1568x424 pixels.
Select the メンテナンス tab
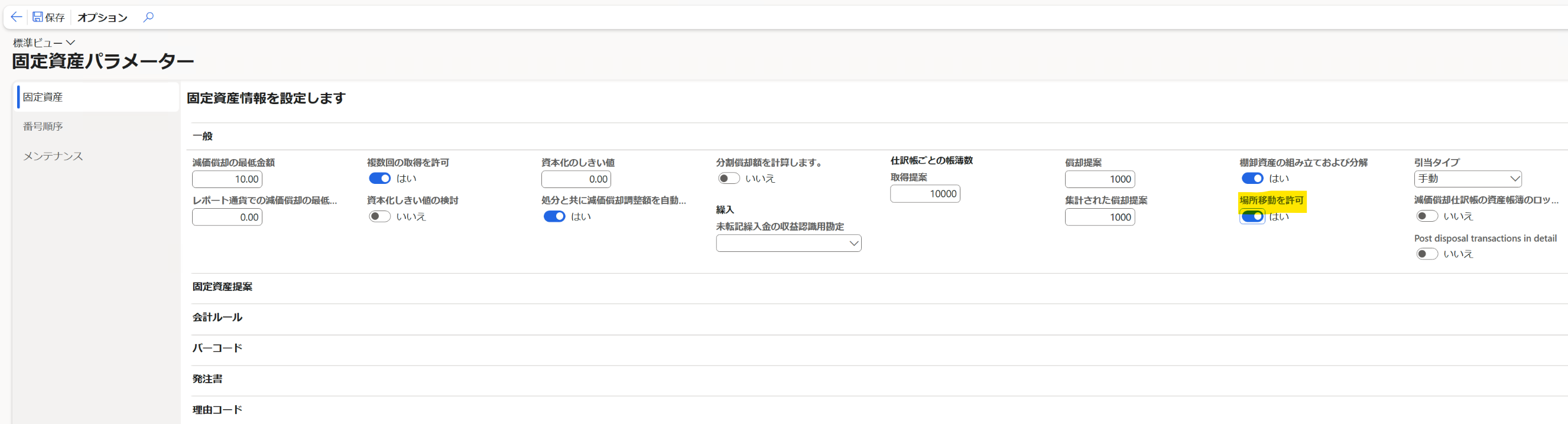click(53, 156)
